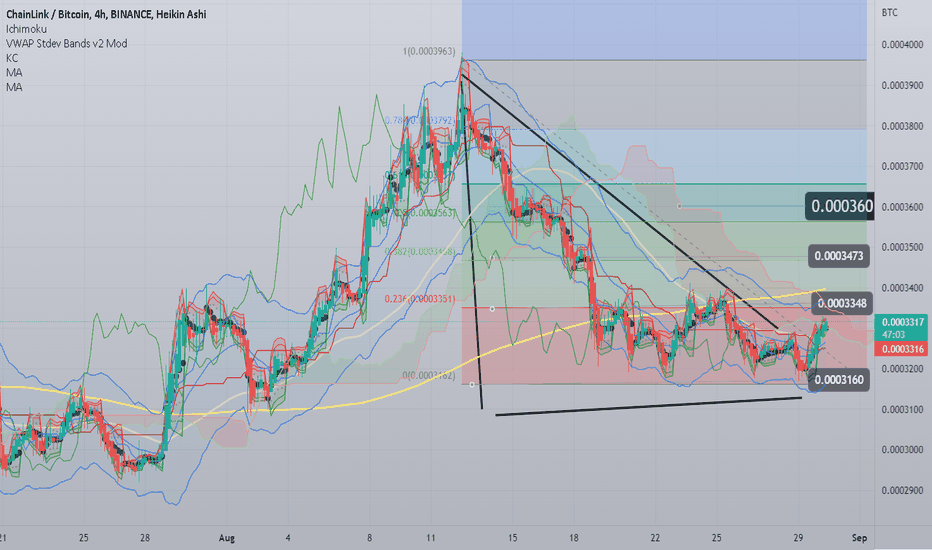The height and width of the screenshot is (550, 932).
Task: Click the 28 date on time axis
Action: pos(145,538)
